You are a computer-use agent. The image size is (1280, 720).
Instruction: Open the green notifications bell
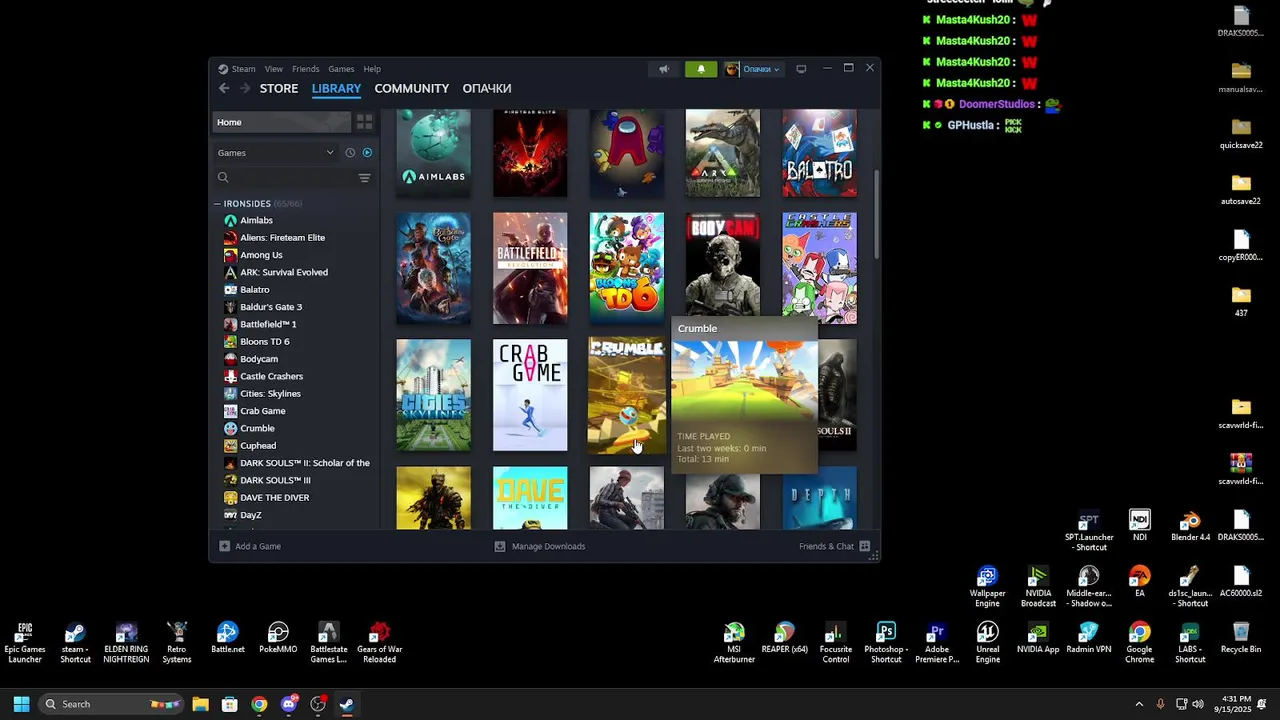[x=701, y=69]
